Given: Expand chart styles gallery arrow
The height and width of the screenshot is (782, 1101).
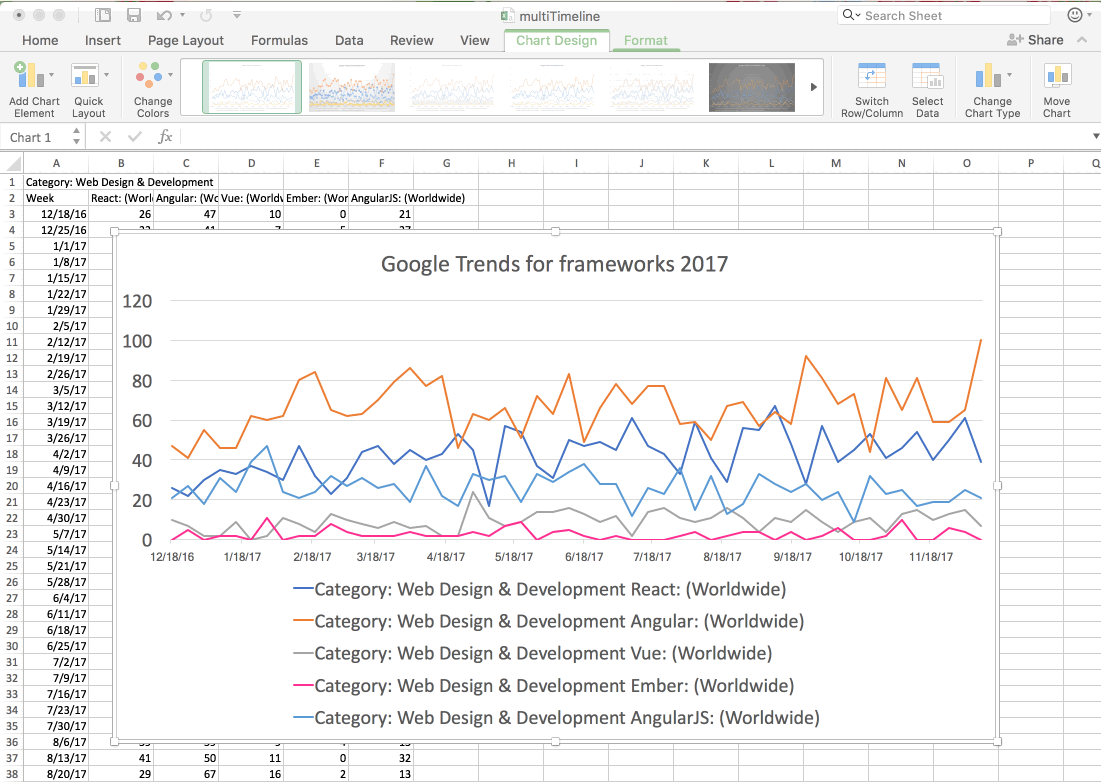Looking at the screenshot, I should tap(814, 87).
